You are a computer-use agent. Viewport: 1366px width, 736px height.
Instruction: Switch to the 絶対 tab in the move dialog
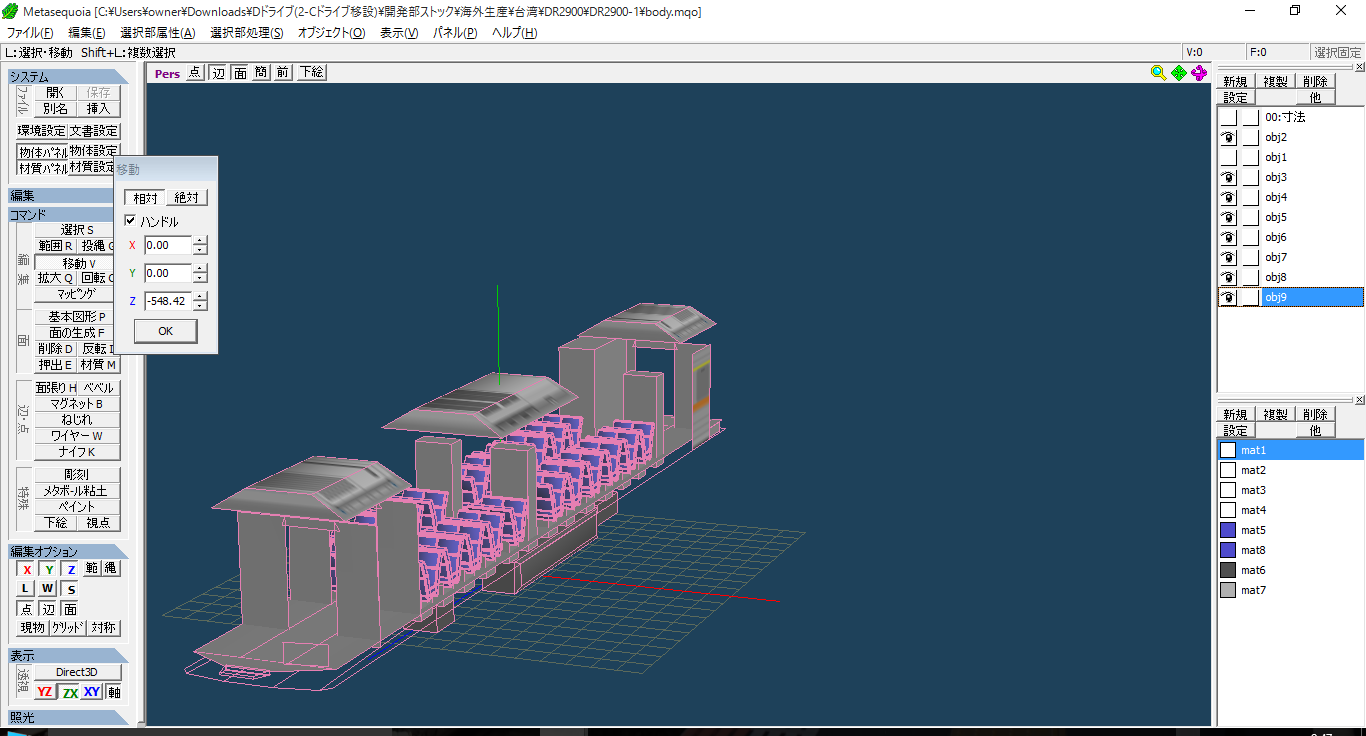click(x=186, y=198)
